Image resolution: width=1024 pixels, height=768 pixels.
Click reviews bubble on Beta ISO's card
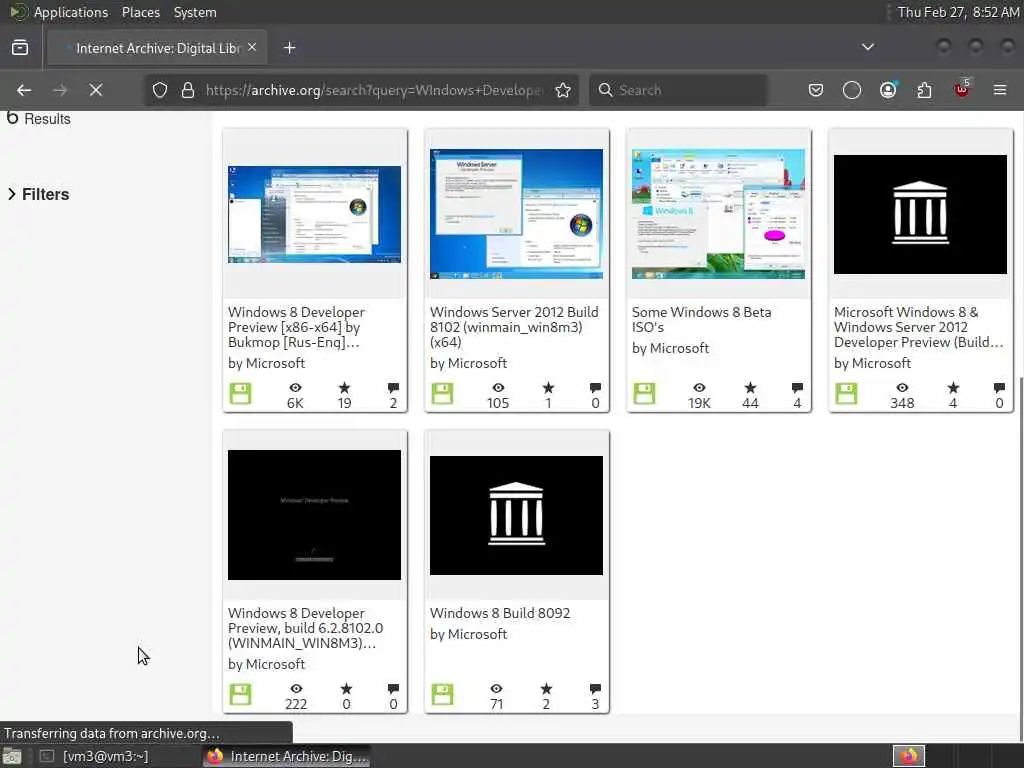797,388
